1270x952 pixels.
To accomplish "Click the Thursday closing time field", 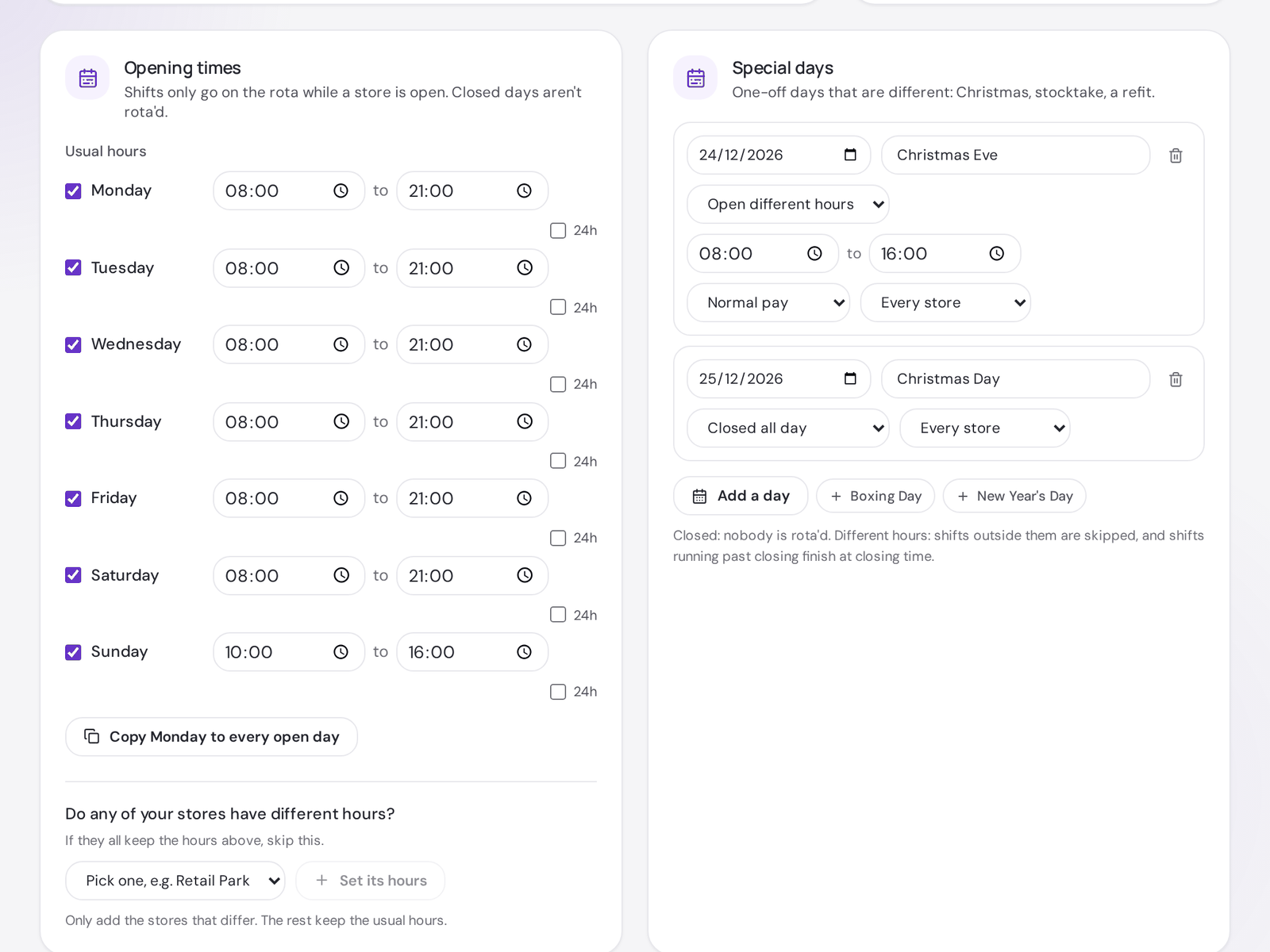I will [x=472, y=422].
